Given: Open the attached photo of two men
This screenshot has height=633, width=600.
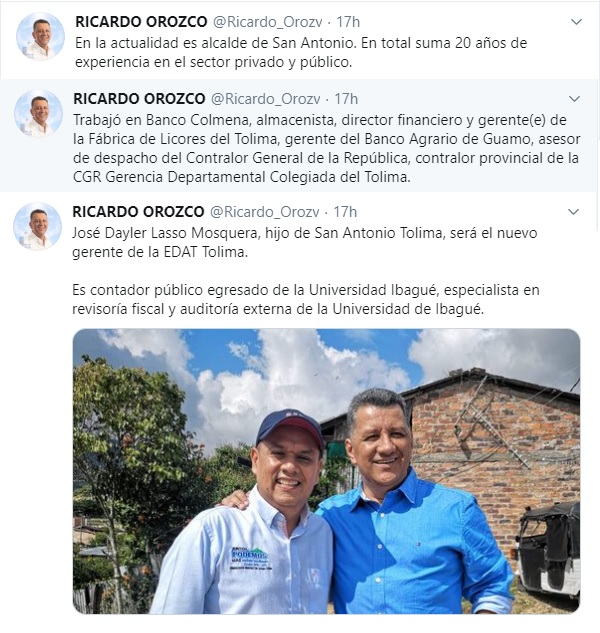Looking at the screenshot, I should point(326,471).
